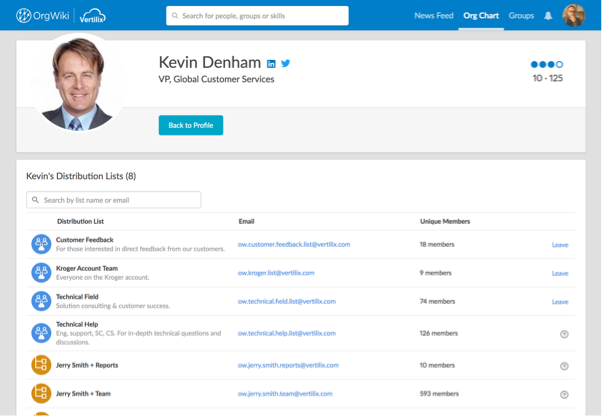This screenshot has height=416, width=602.
Task: Click the profile completeness dots indicator
Action: point(547,64)
